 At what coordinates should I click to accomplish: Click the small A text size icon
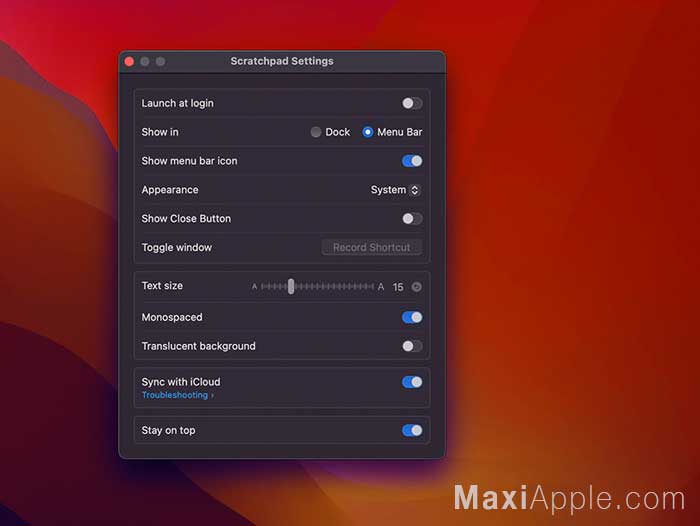point(254,287)
